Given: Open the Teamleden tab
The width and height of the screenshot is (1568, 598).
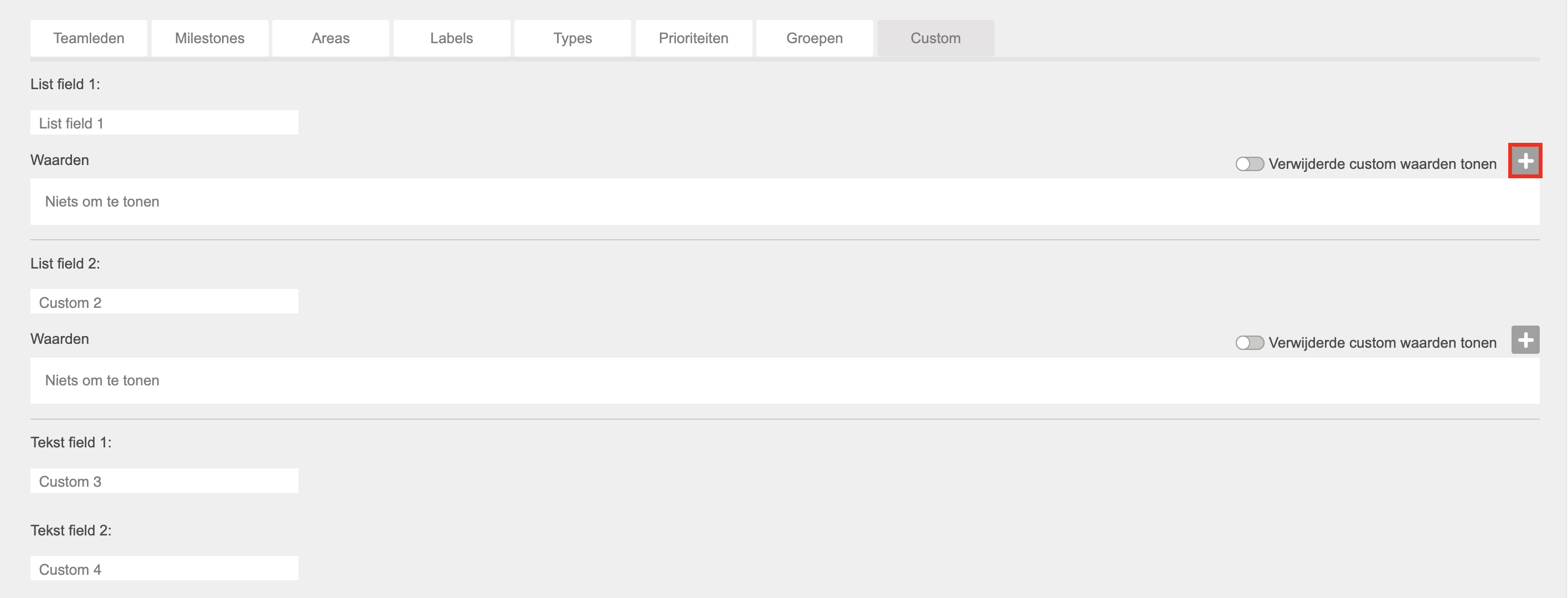Looking at the screenshot, I should [x=89, y=38].
